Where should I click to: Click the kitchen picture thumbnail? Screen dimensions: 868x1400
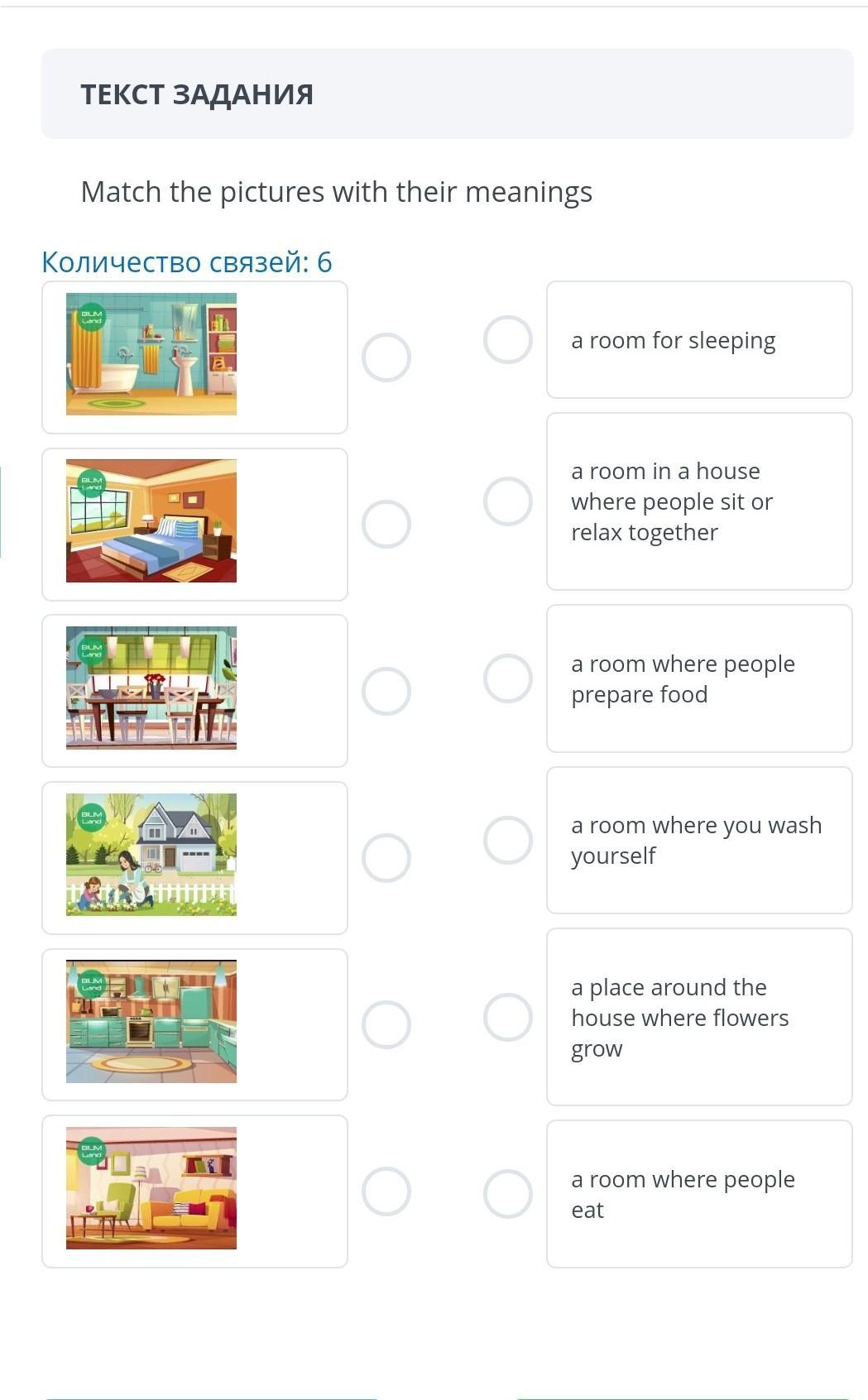pos(151,1022)
